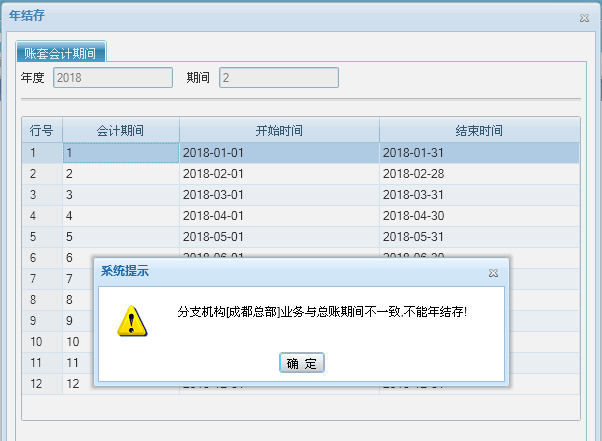Select the start date cell 2018-03-01
Image resolution: width=602 pixels, height=441 pixels.
279,195
